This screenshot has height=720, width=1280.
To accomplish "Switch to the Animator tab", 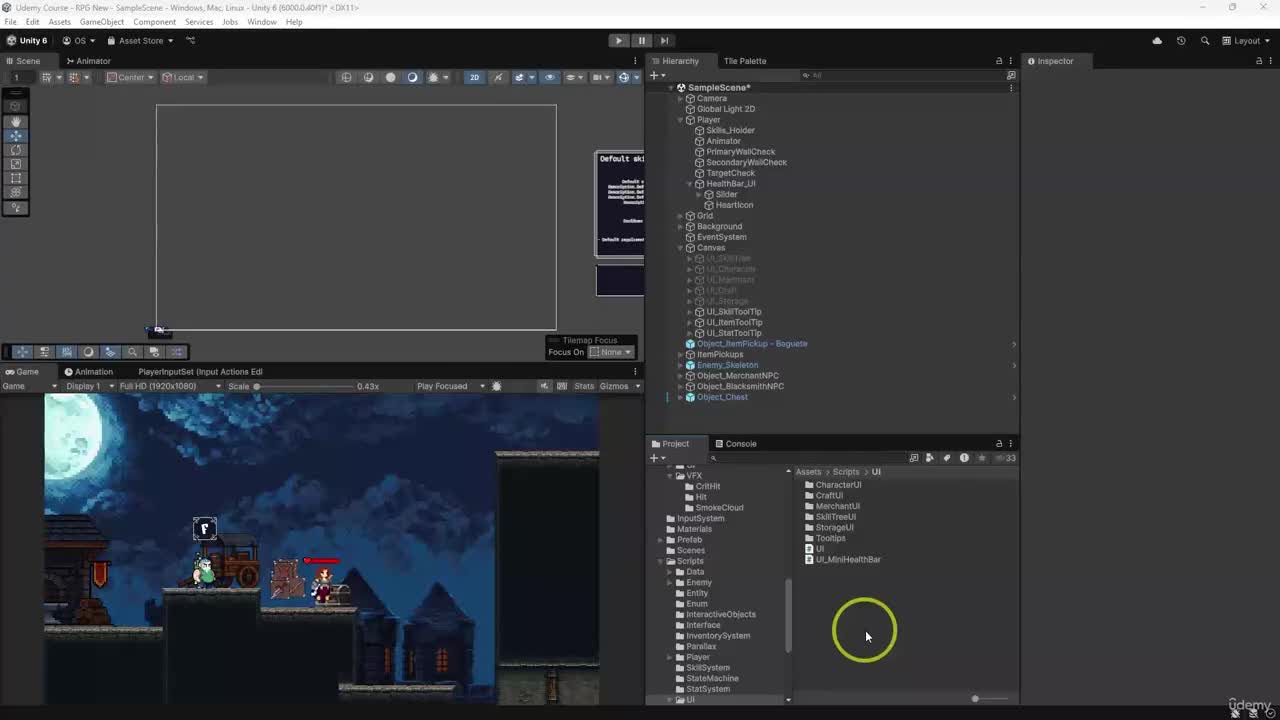I will (x=88, y=61).
